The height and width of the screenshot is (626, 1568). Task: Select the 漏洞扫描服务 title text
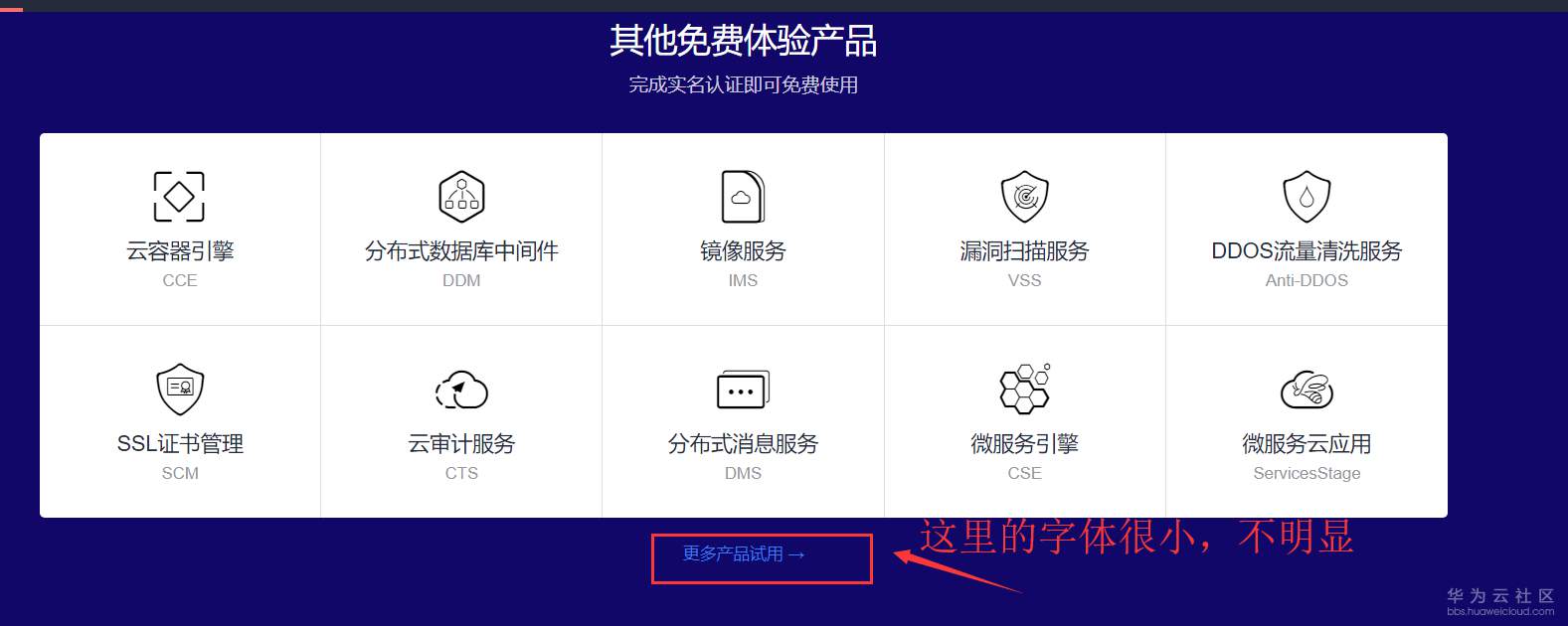tap(1025, 251)
